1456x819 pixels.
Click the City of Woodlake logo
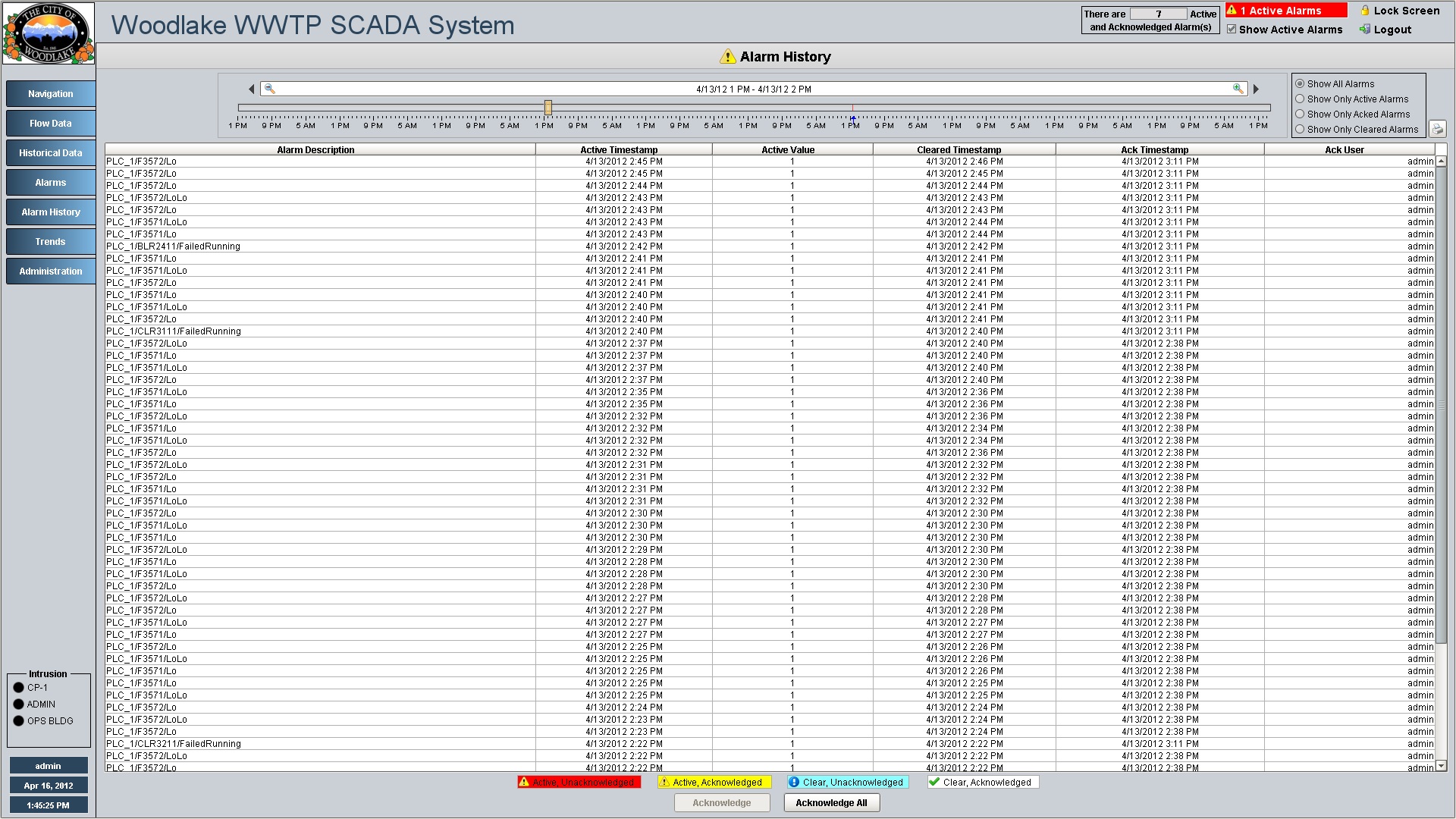49,33
